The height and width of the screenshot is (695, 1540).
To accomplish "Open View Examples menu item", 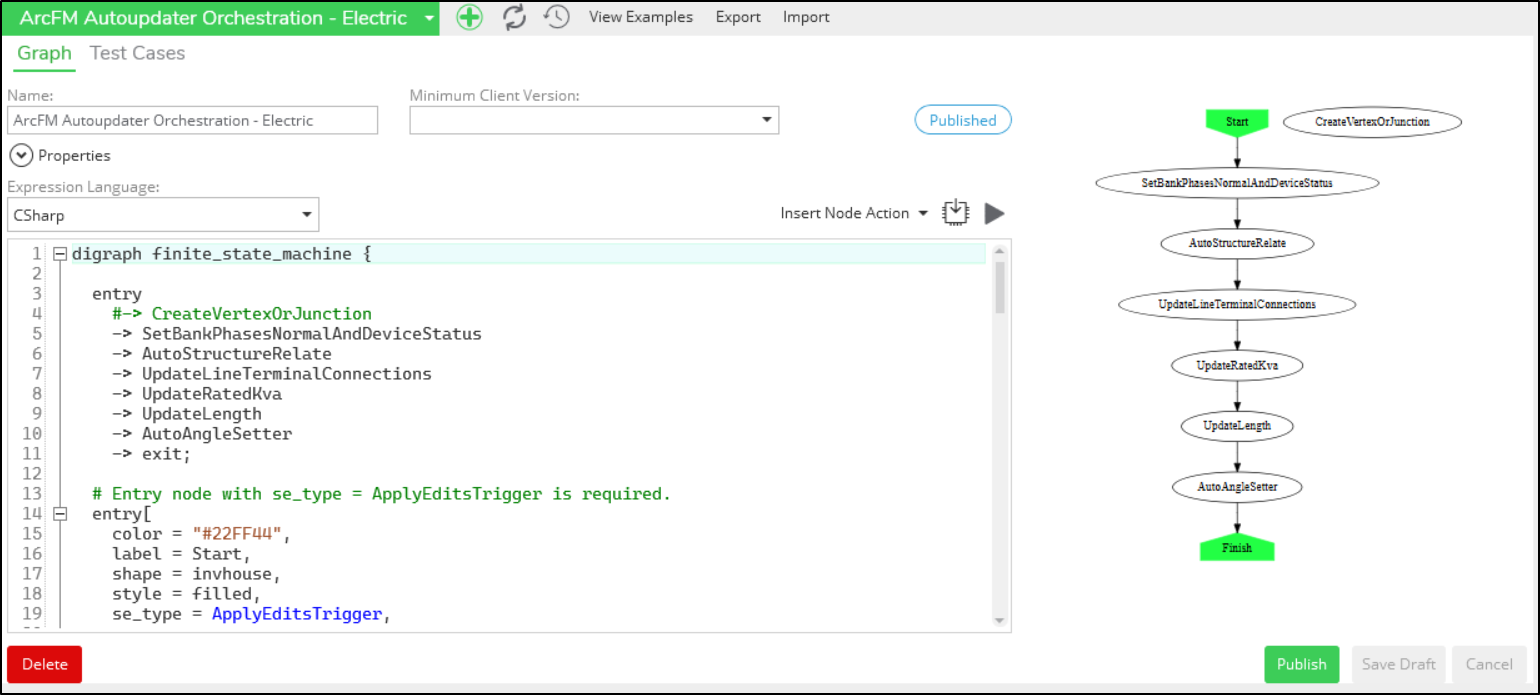I will point(641,17).
